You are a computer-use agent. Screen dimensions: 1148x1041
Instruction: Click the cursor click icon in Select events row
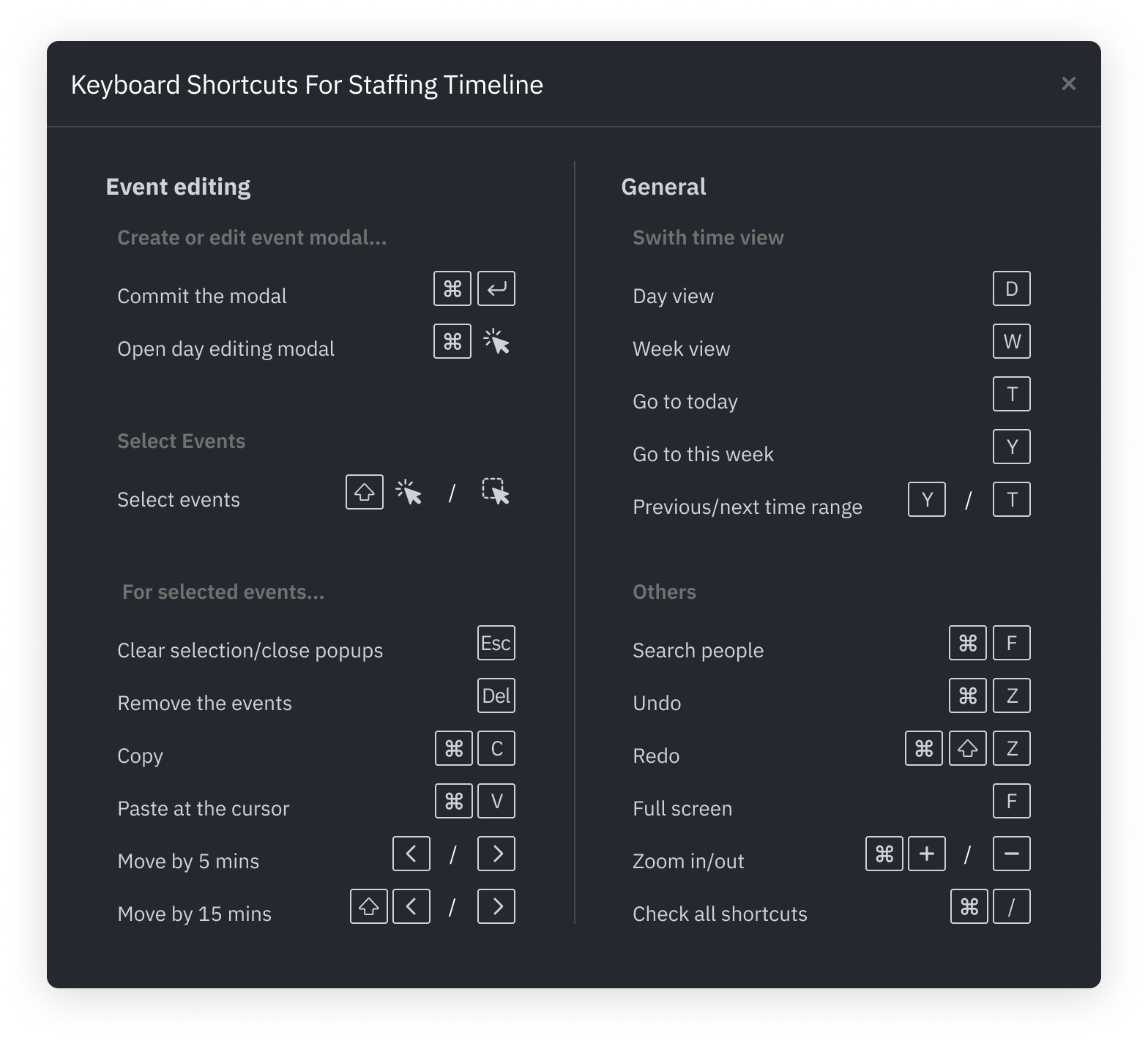click(x=409, y=492)
